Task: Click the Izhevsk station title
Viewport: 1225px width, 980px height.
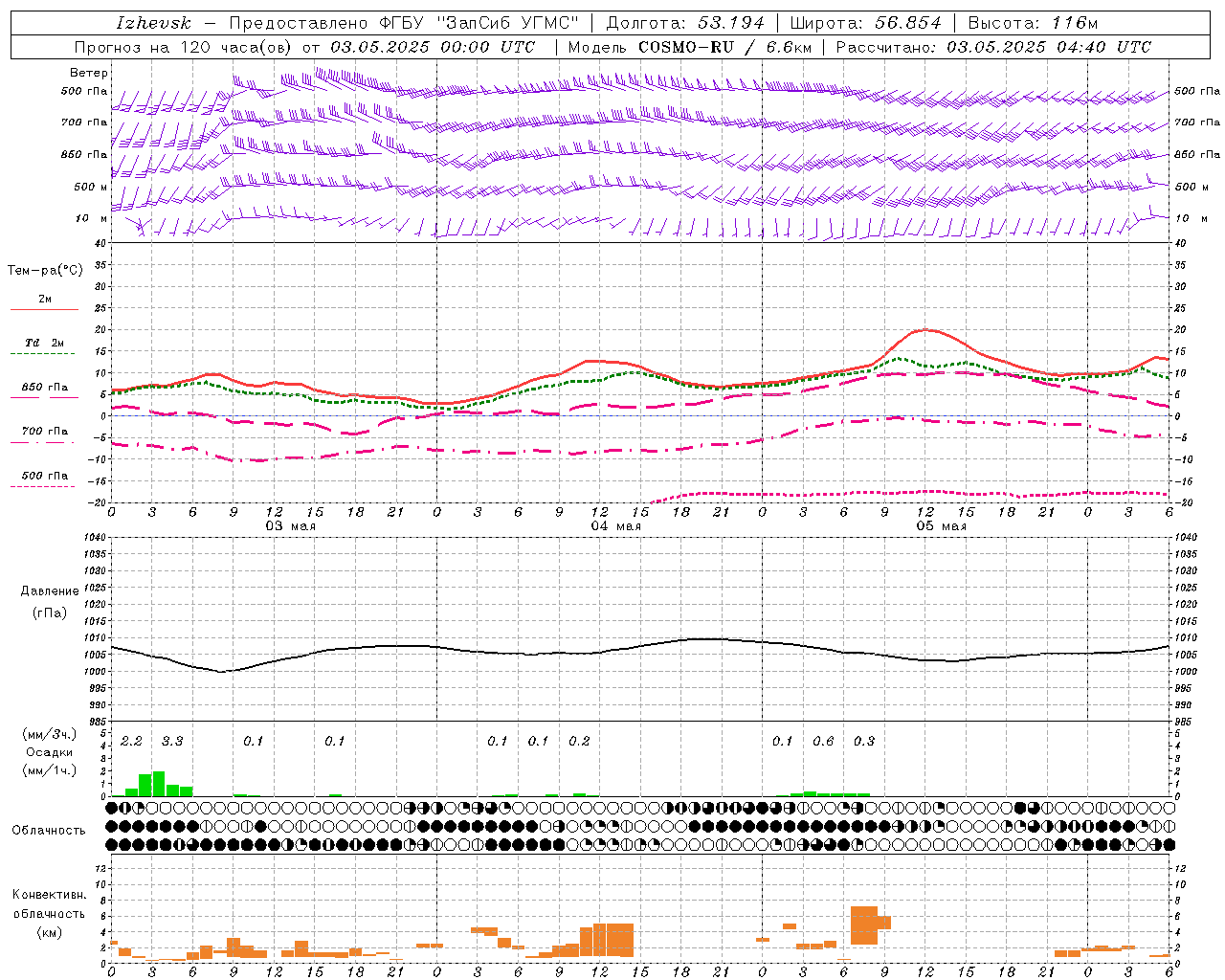Action: coord(153,23)
